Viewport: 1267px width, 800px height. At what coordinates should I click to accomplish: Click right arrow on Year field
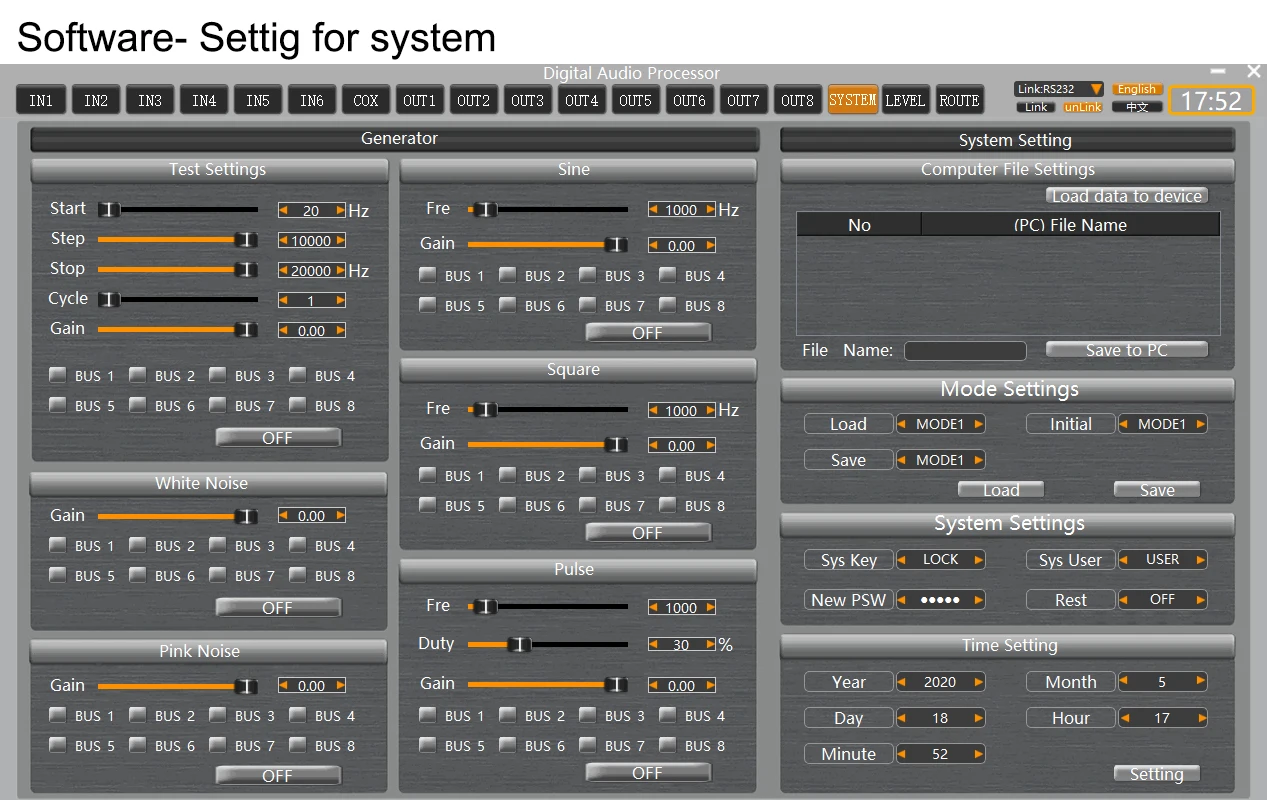click(x=978, y=682)
